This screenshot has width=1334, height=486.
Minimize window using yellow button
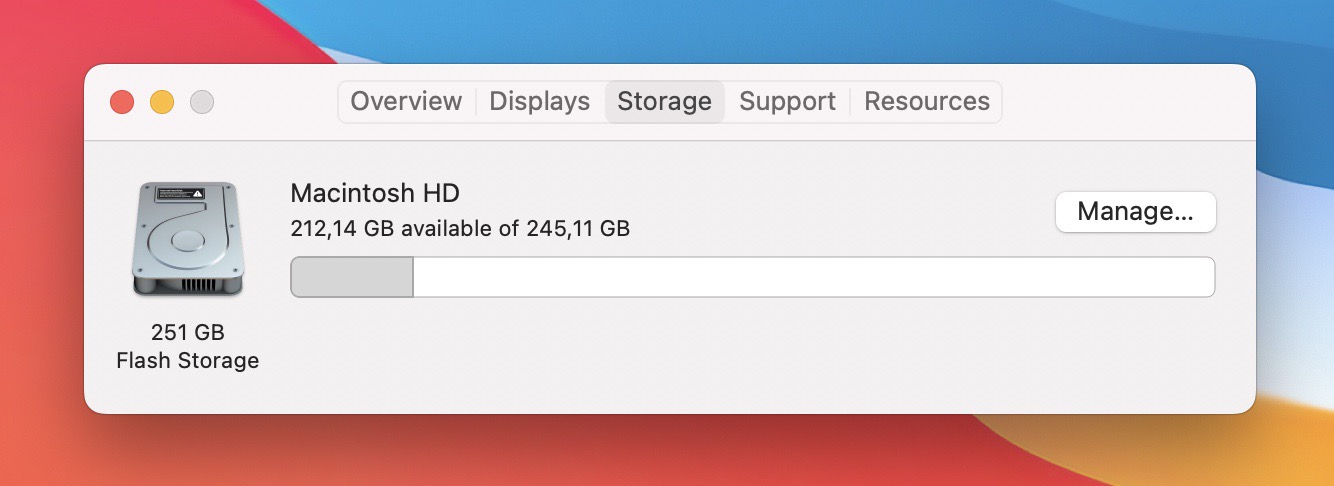coord(162,101)
